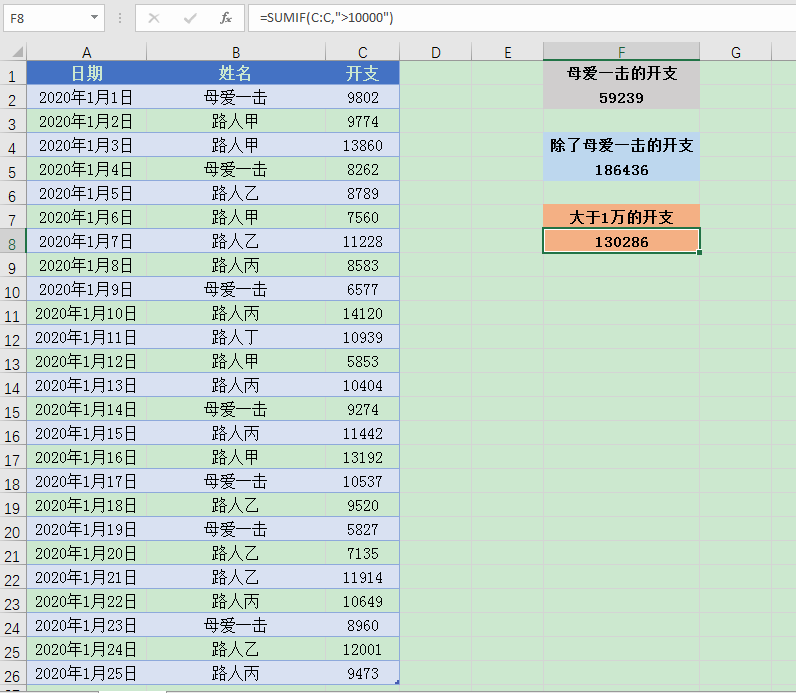Select column E header
Image resolution: width=796 pixels, height=693 pixels.
507,52
